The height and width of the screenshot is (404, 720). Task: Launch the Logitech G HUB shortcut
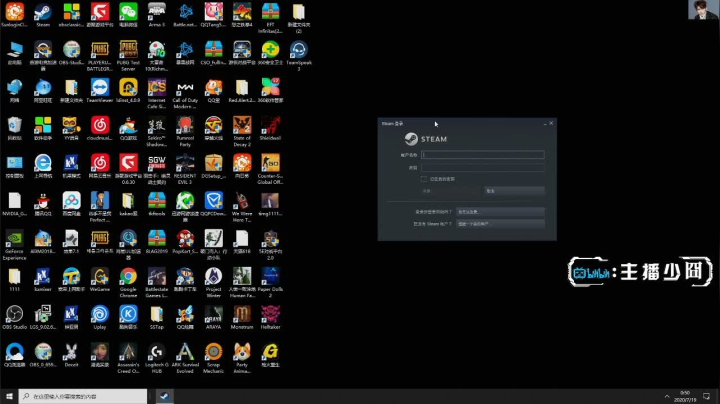(x=157, y=359)
